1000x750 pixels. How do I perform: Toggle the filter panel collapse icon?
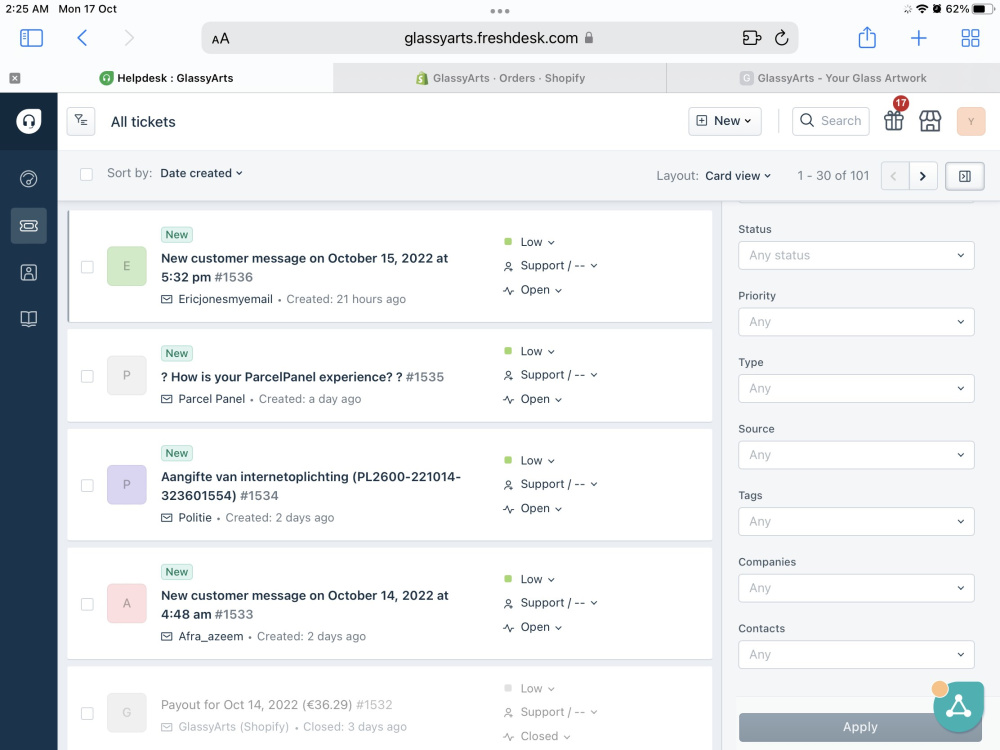pos(964,176)
